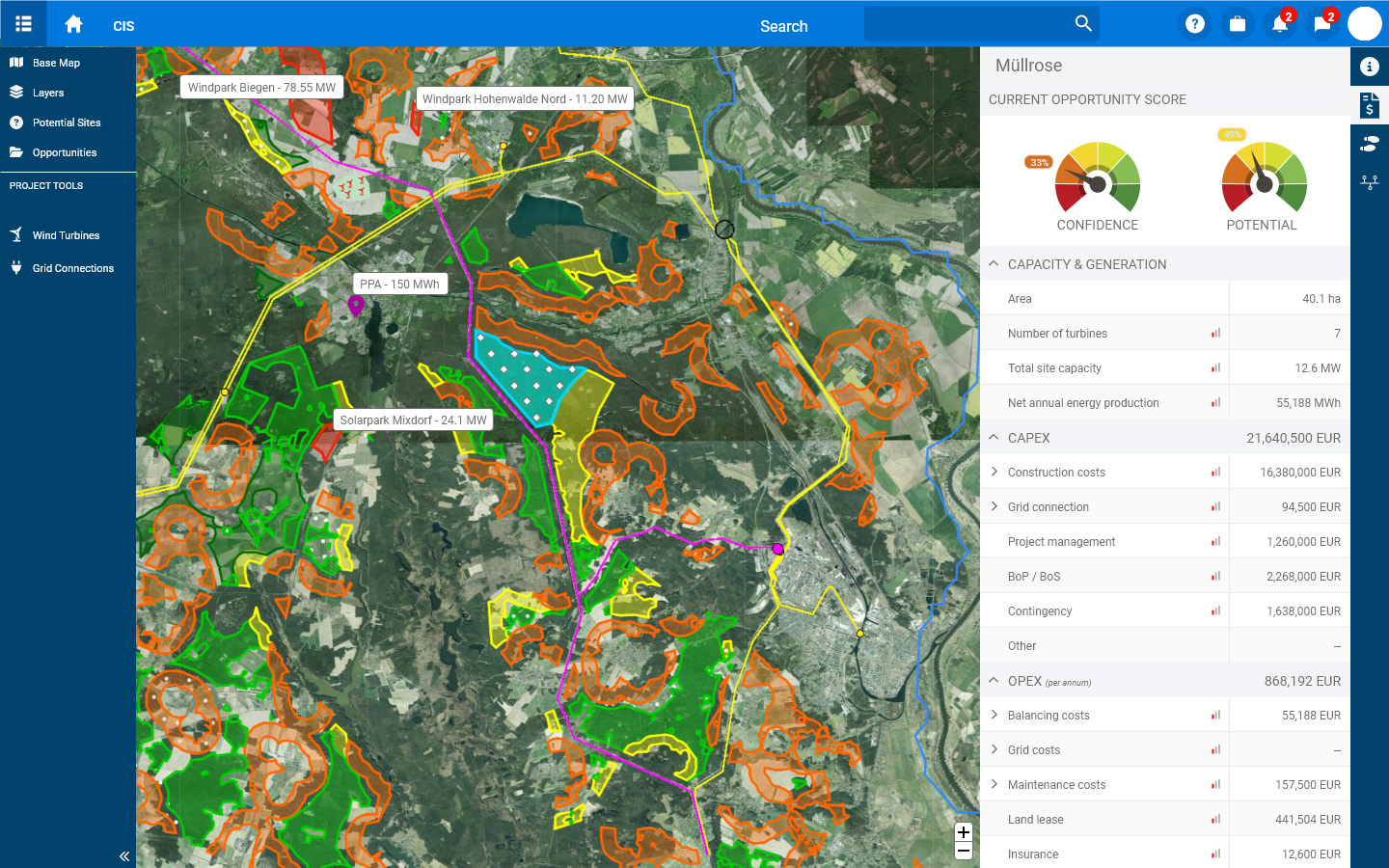Collapse the left sidebar with double arrow

pyautogui.click(x=123, y=855)
